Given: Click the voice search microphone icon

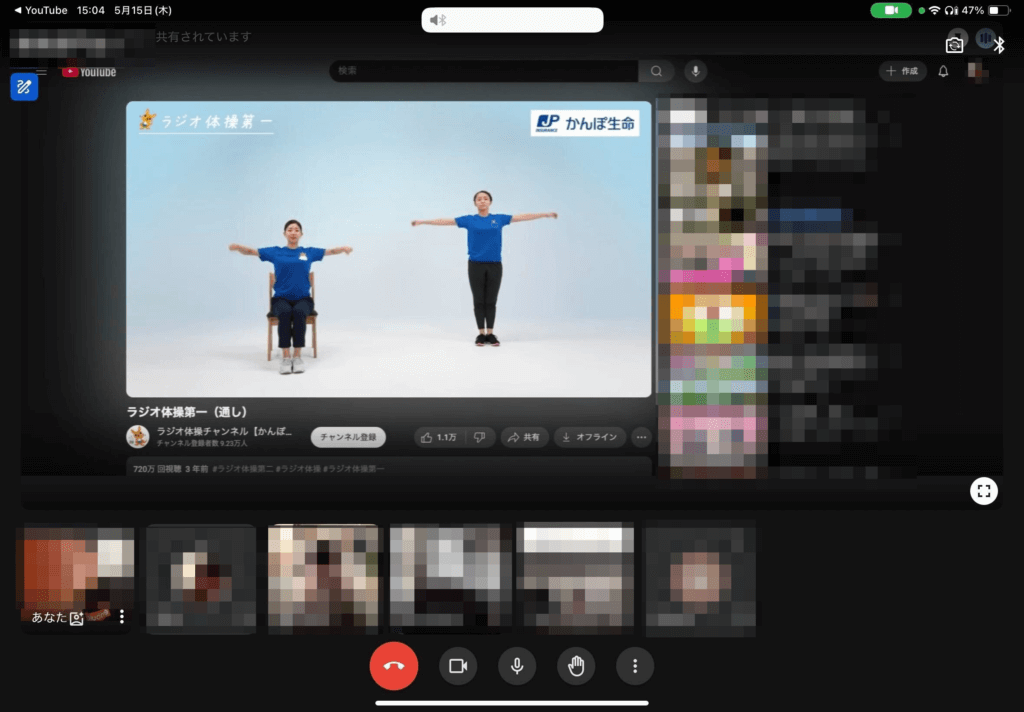Looking at the screenshot, I should point(695,71).
